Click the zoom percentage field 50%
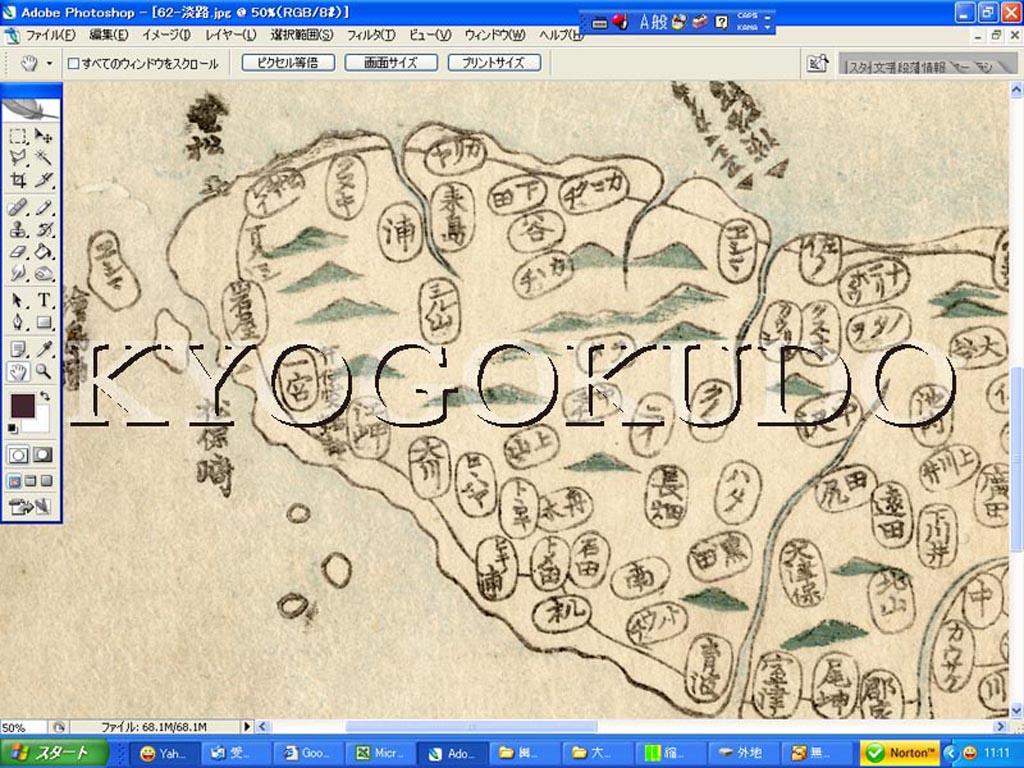 [24, 727]
